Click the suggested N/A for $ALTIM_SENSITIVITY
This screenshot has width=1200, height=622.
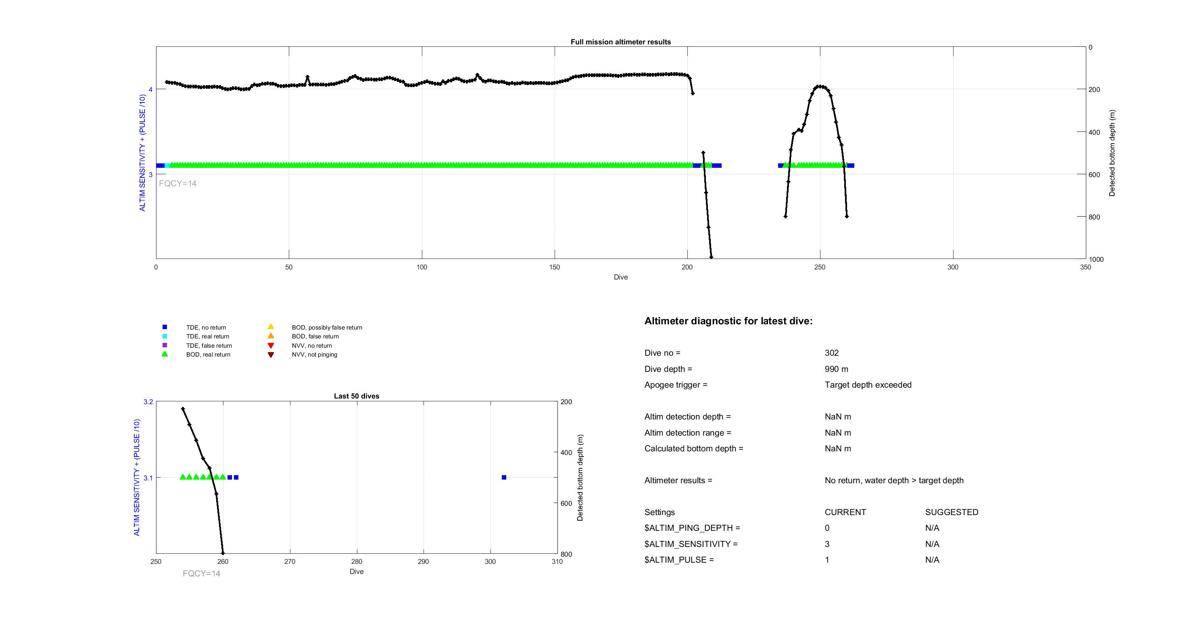click(x=932, y=544)
